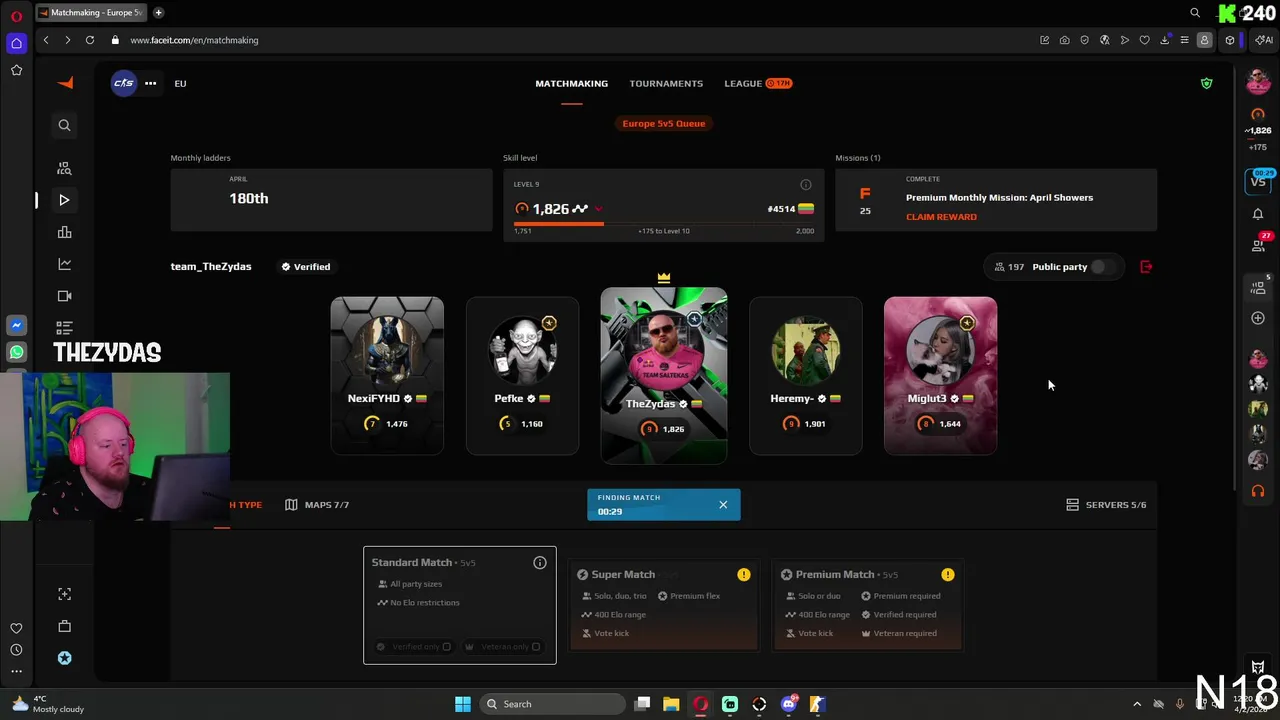Open the Miglut3 player card

(x=940, y=375)
